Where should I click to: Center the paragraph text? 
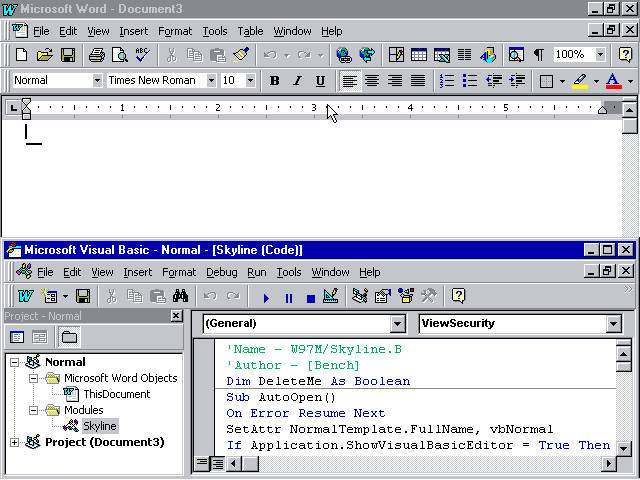pos(372,81)
